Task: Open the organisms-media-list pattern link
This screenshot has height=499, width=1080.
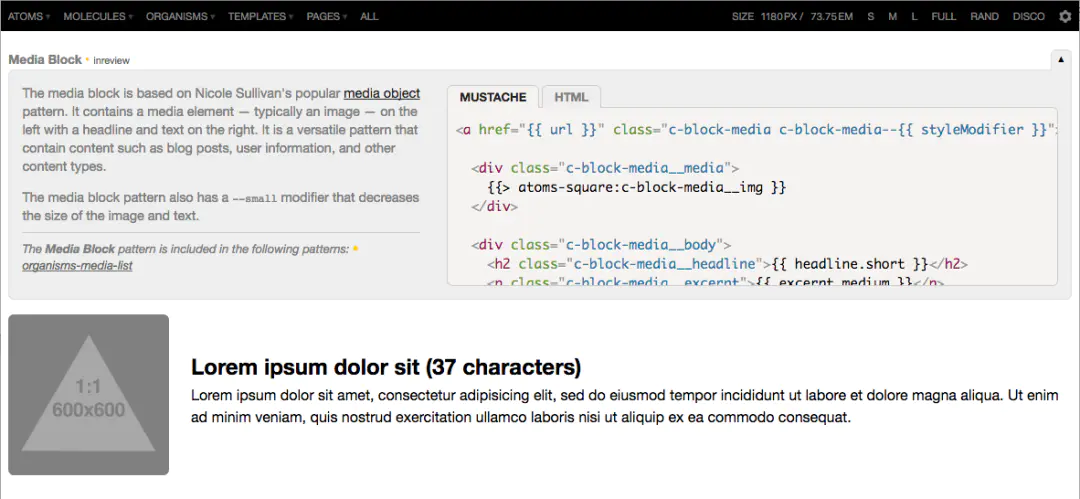Action: point(77,266)
